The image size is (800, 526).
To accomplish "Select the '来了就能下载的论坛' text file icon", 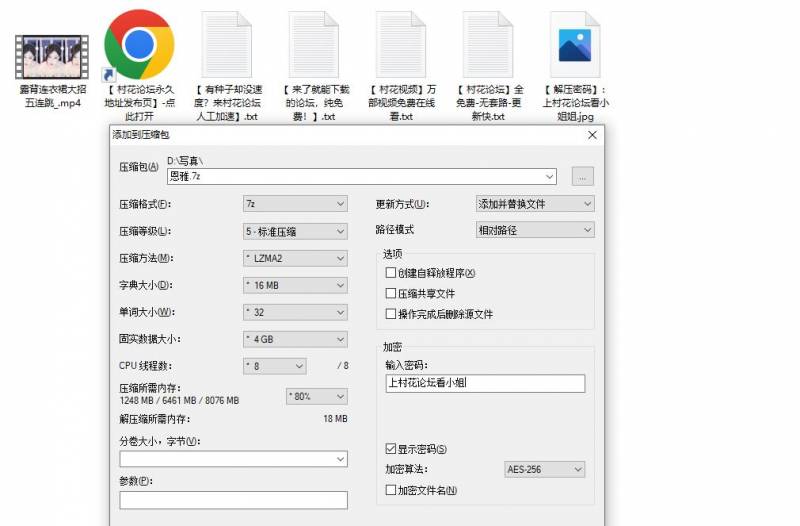I will coord(313,45).
